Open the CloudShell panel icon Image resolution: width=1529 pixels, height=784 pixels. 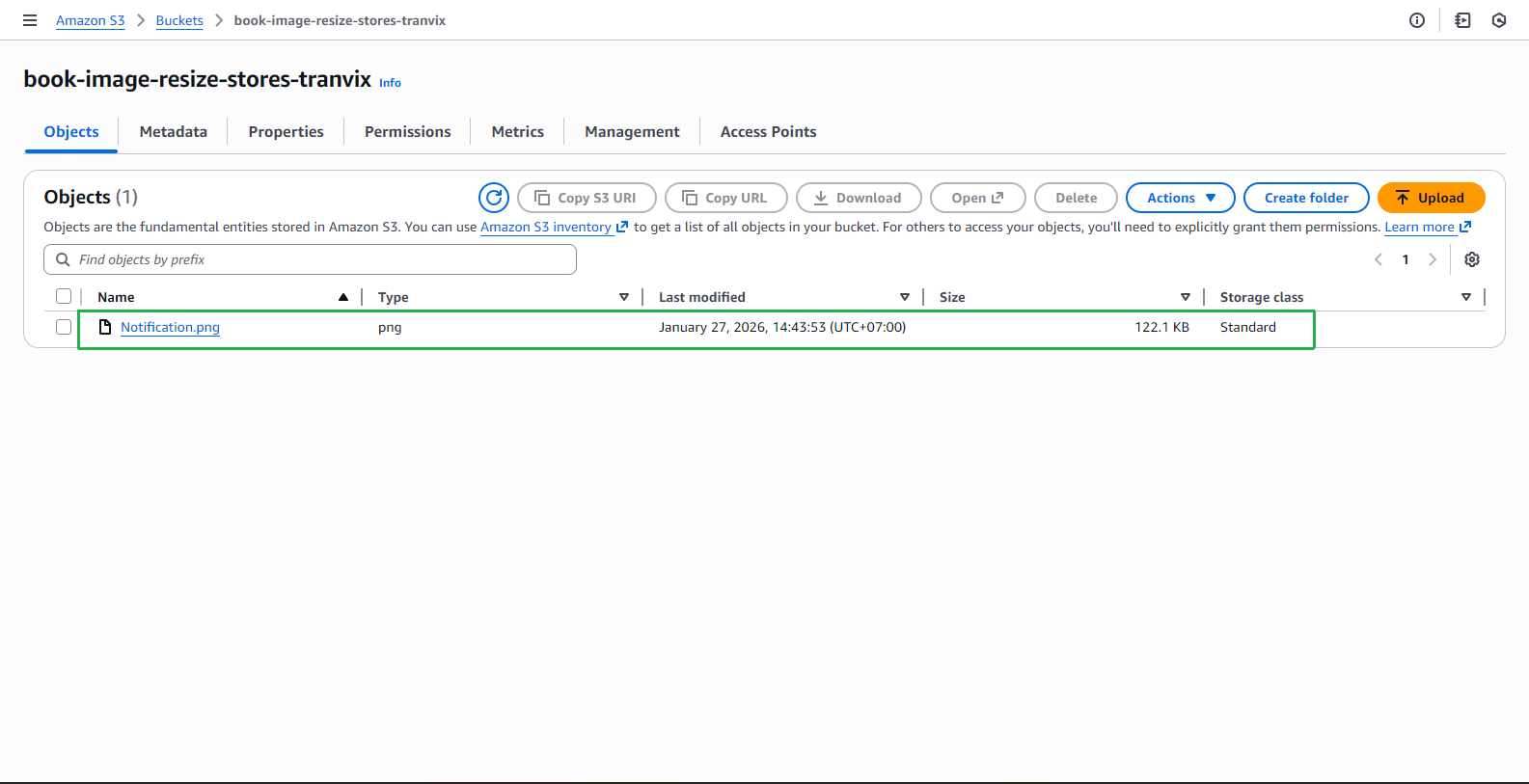[x=1462, y=20]
